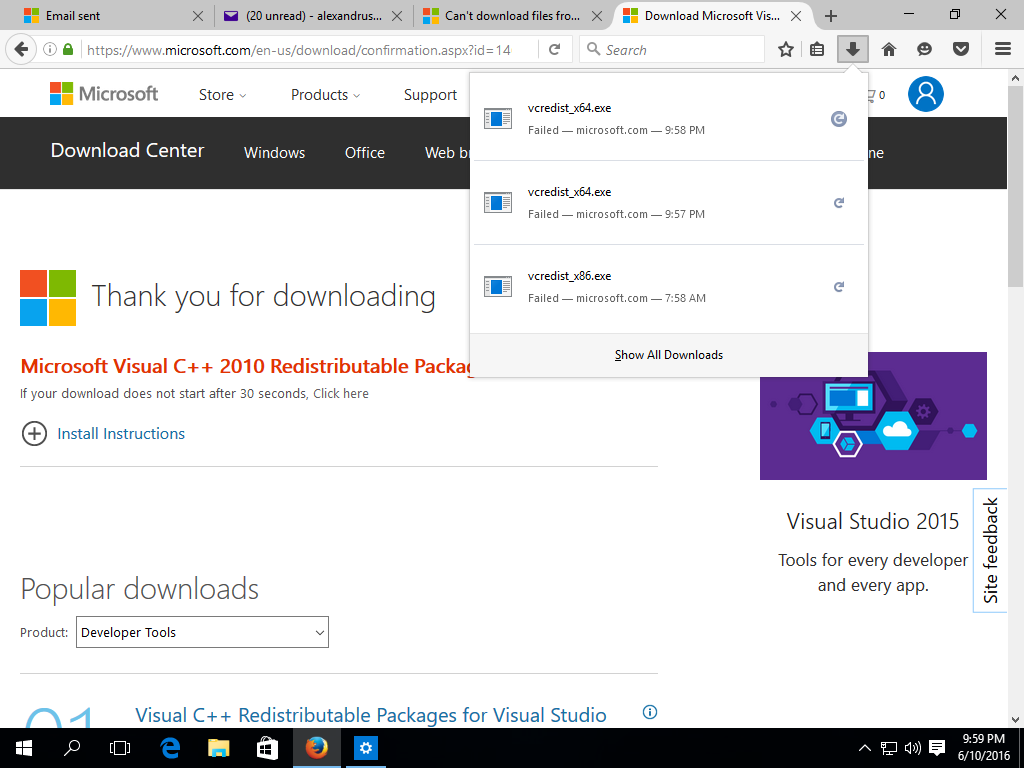The height and width of the screenshot is (768, 1024).
Task: Open a new tab with the plus button
Action: click(x=831, y=16)
